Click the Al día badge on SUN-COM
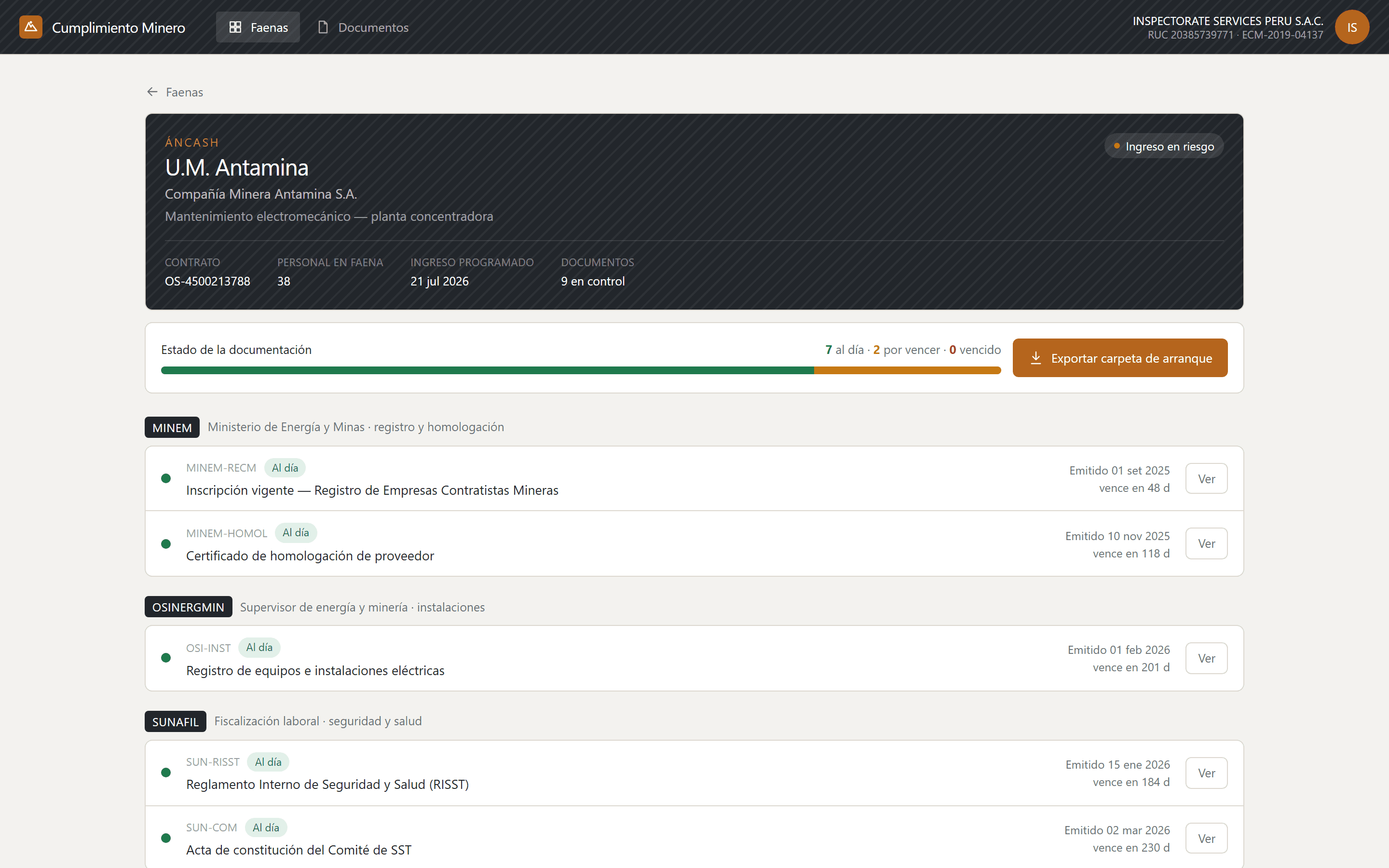The height and width of the screenshot is (868, 1389). (266, 828)
